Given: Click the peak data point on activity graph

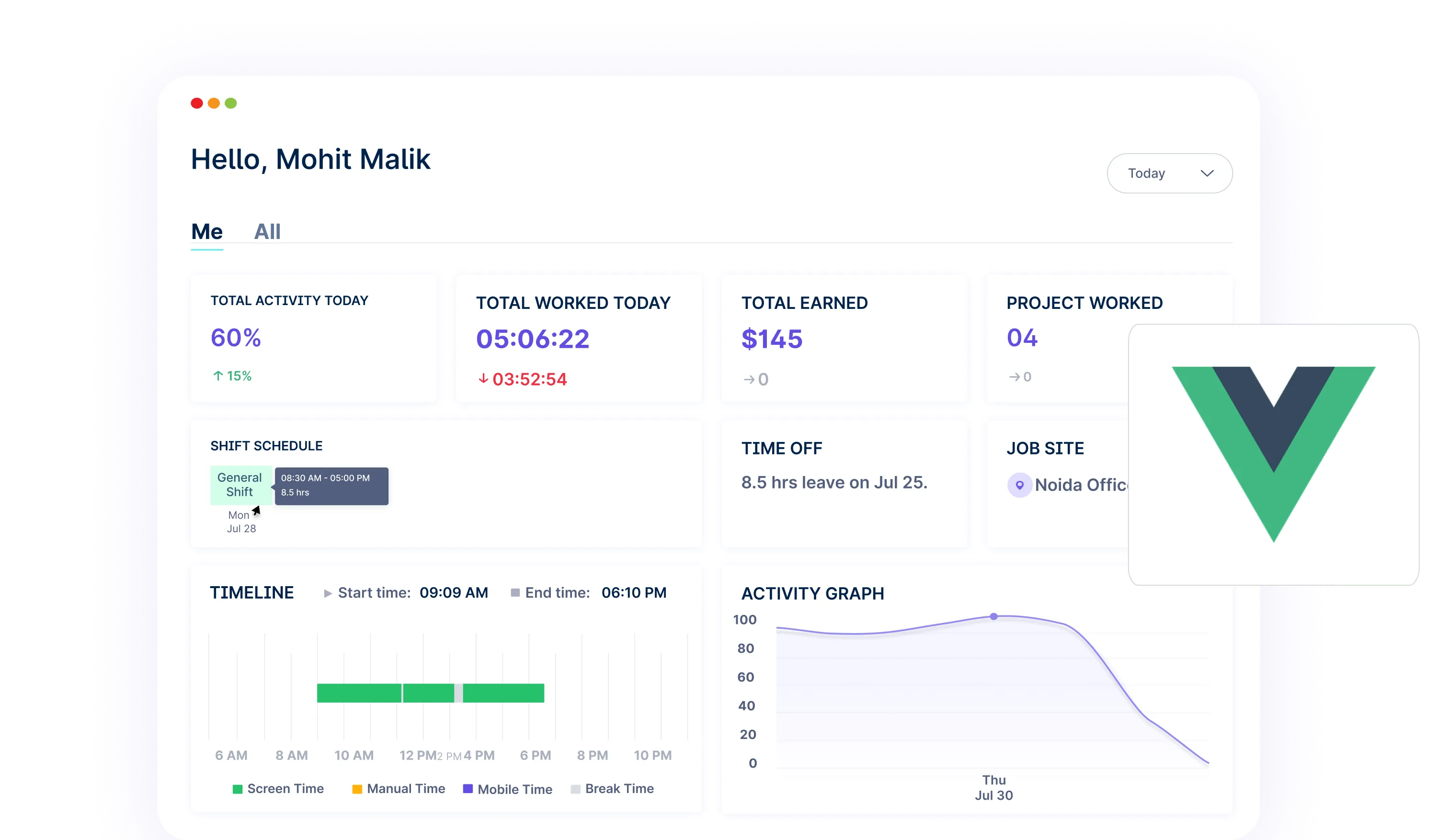Looking at the screenshot, I should pos(993,616).
